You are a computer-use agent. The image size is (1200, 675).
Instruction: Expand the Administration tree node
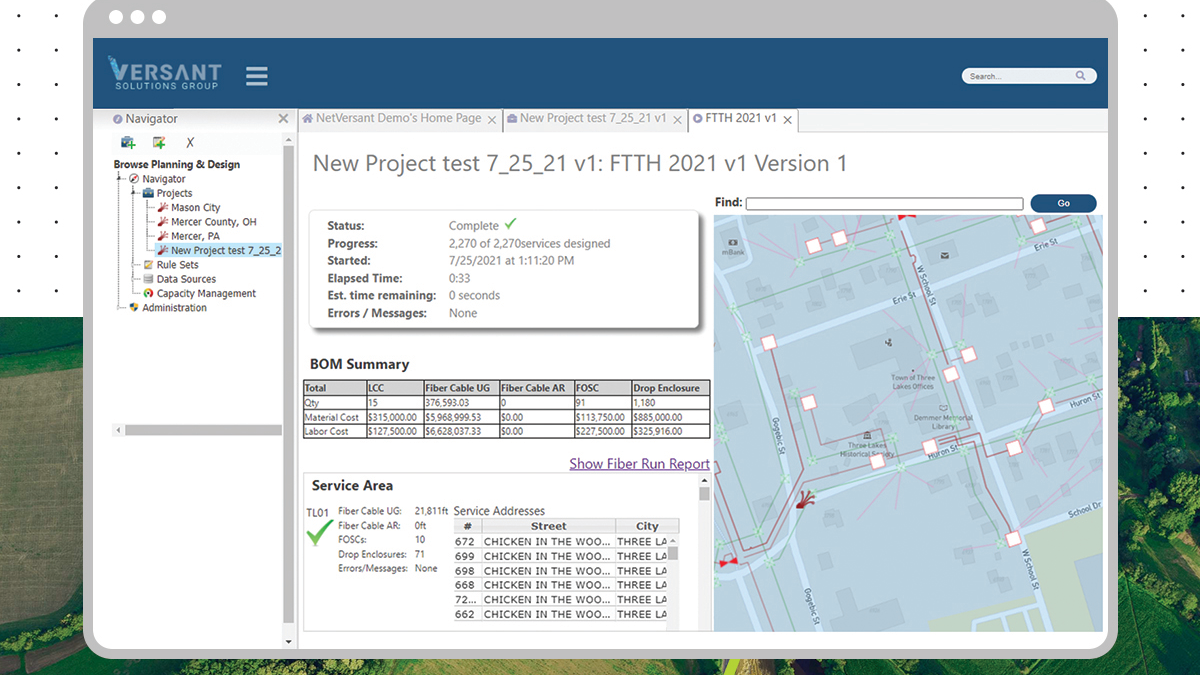[x=120, y=308]
